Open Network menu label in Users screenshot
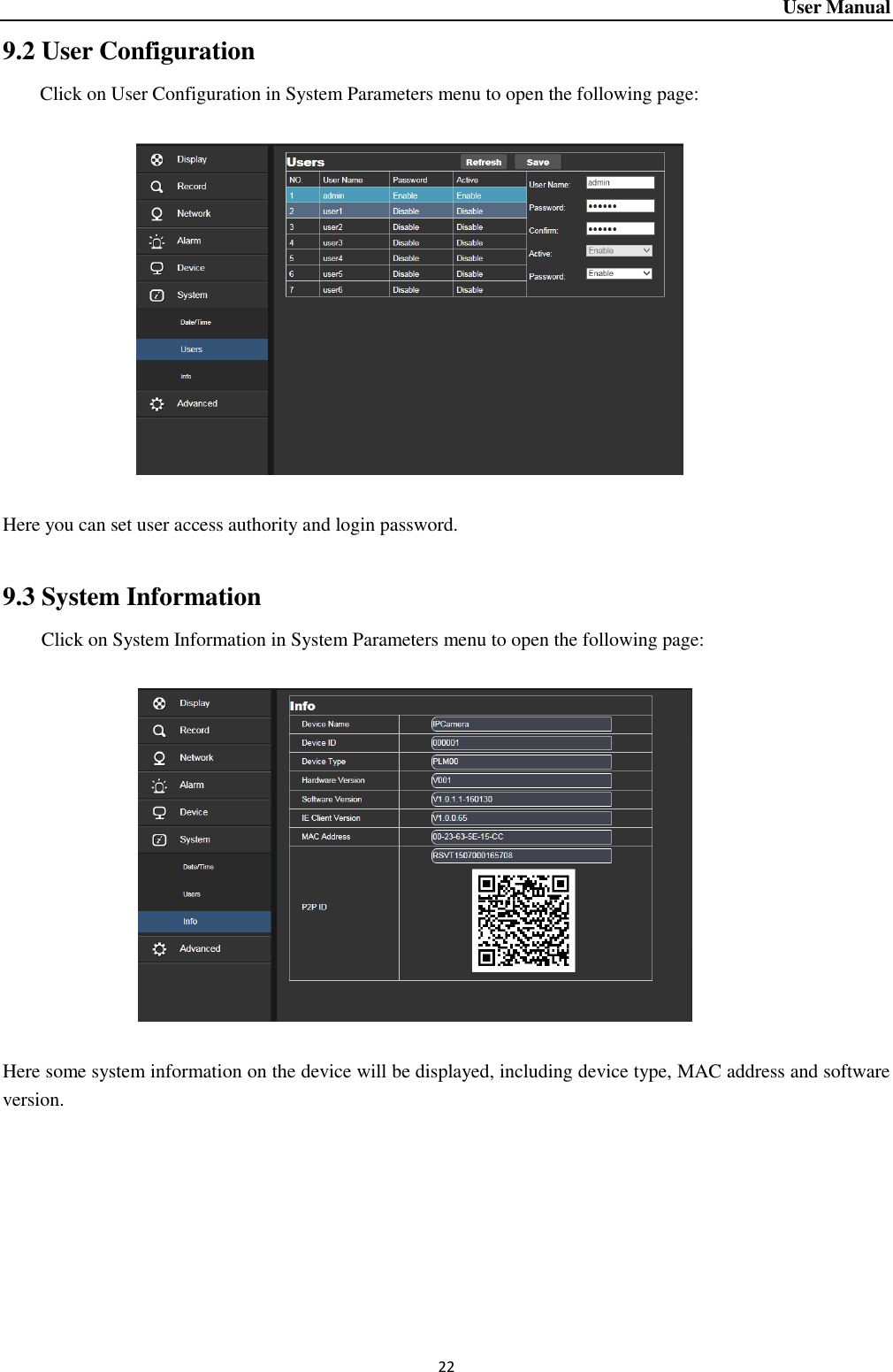This screenshot has height=1372, width=893. point(194,214)
